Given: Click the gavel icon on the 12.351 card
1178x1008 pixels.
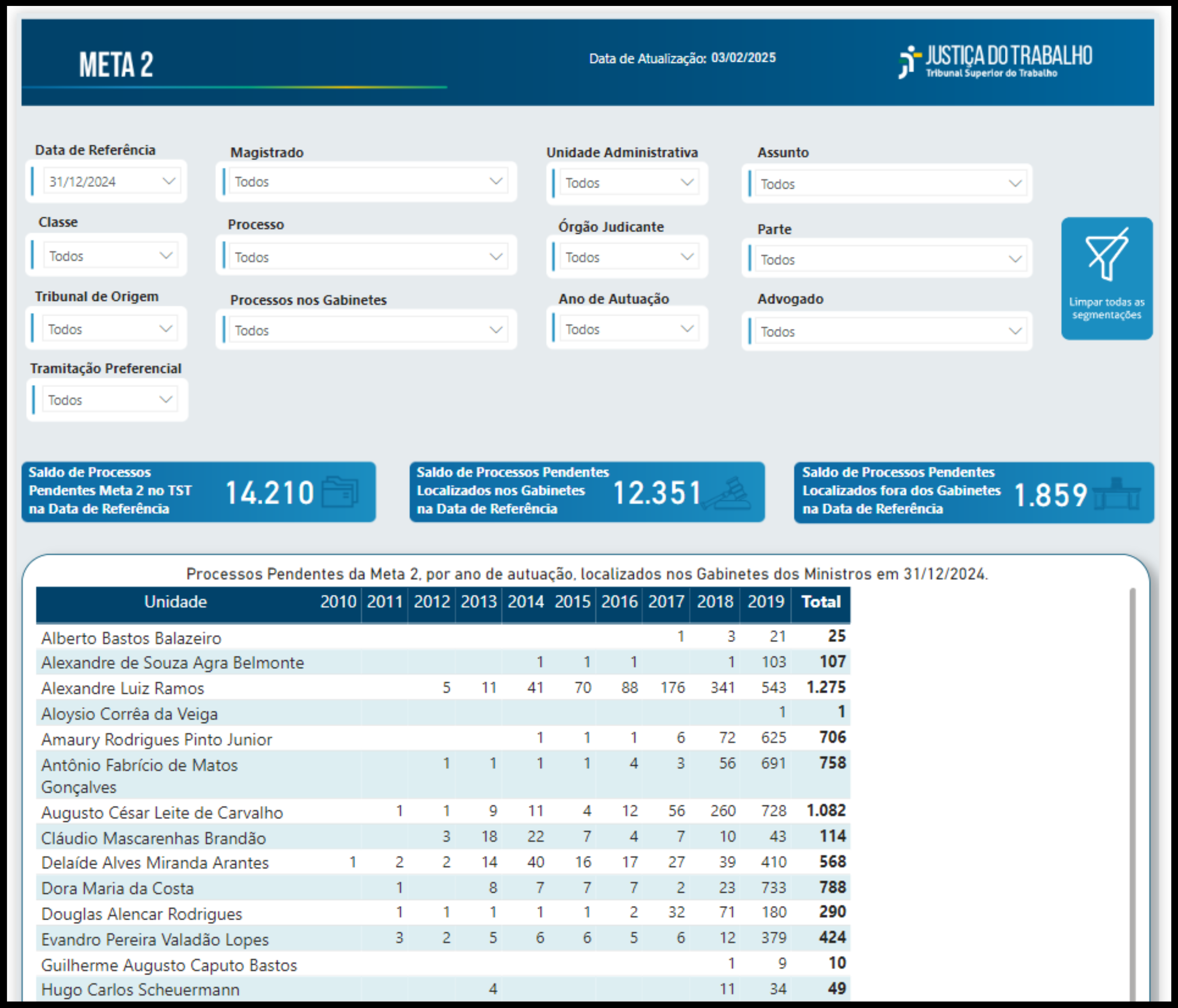Looking at the screenshot, I should click(727, 493).
